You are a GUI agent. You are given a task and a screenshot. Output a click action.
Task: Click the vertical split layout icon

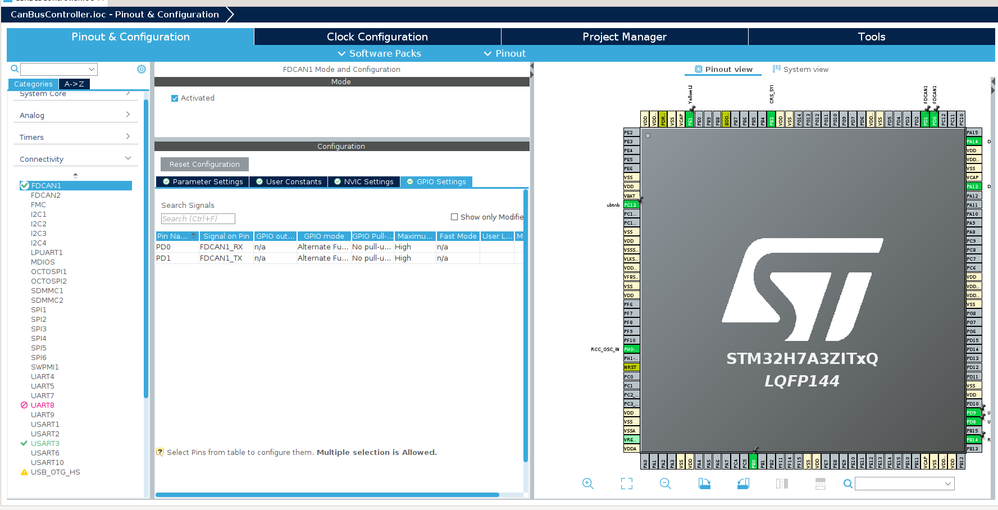(782, 483)
